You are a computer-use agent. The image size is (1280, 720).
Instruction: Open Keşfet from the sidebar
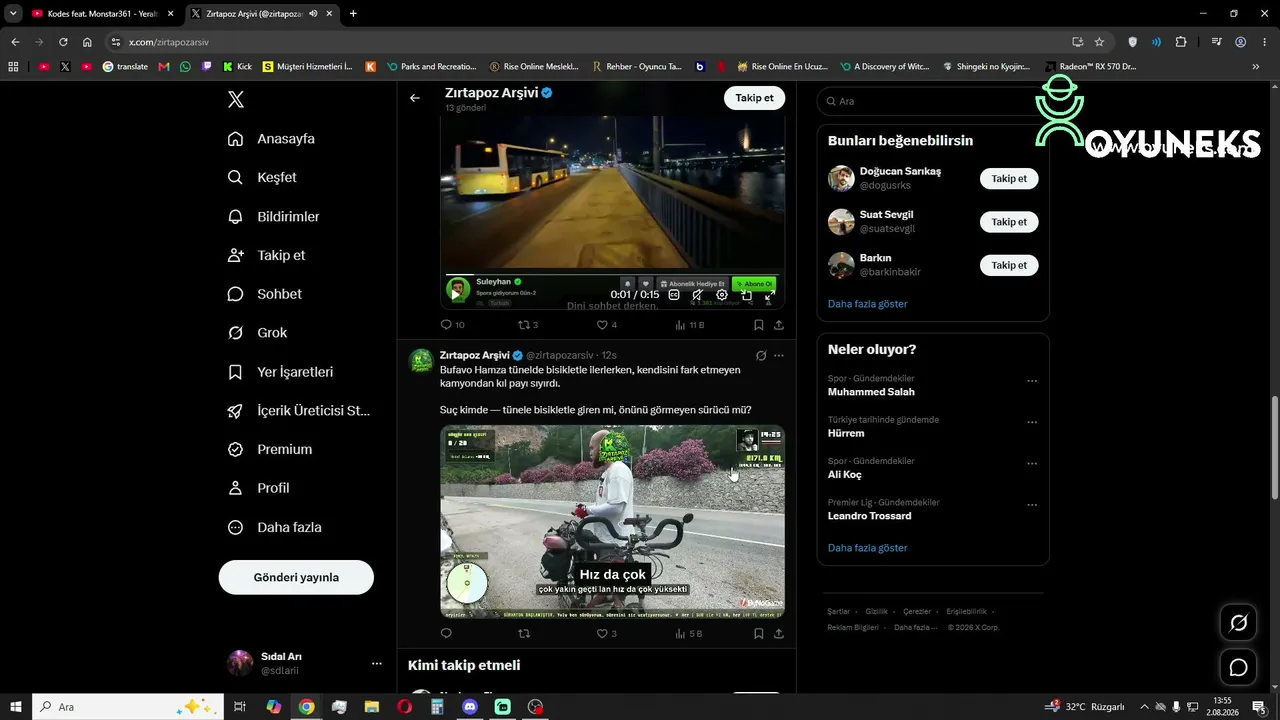tap(263, 177)
